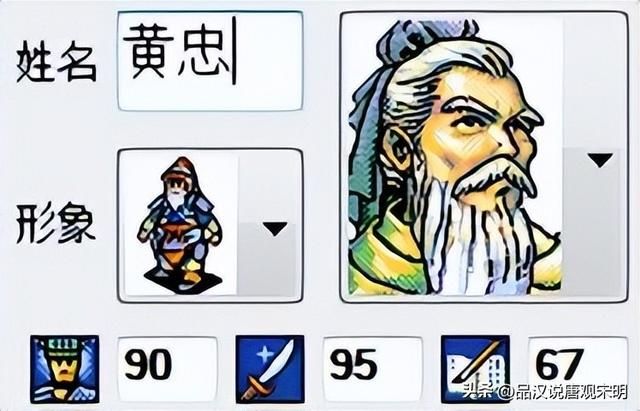Select the small armored soldier sprite
The image size is (640, 411).
click(180, 224)
